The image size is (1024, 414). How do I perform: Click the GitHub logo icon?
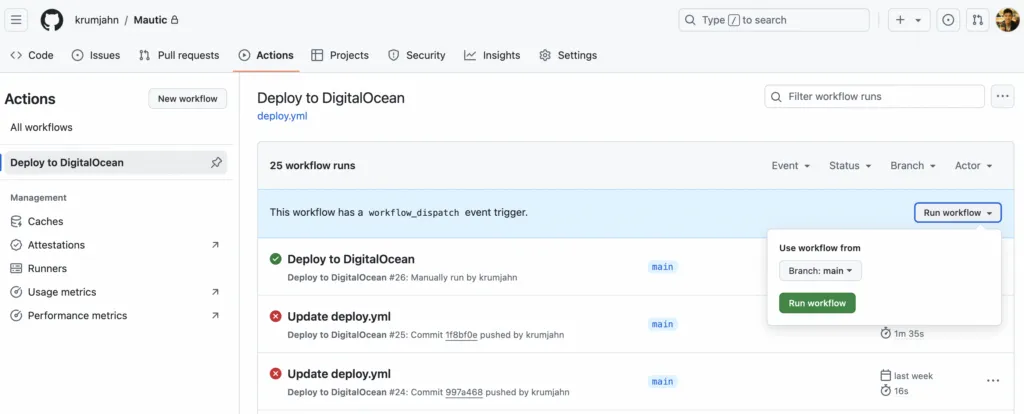coord(52,20)
